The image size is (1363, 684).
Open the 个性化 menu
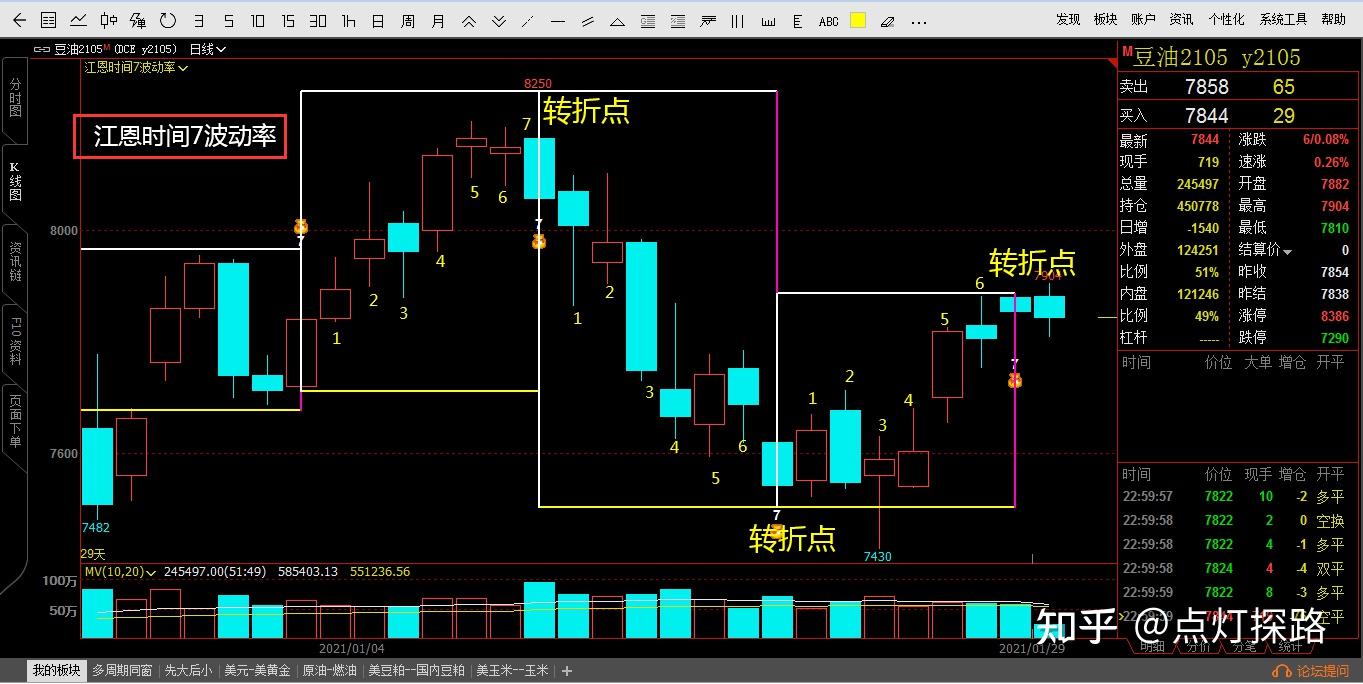pos(1226,19)
